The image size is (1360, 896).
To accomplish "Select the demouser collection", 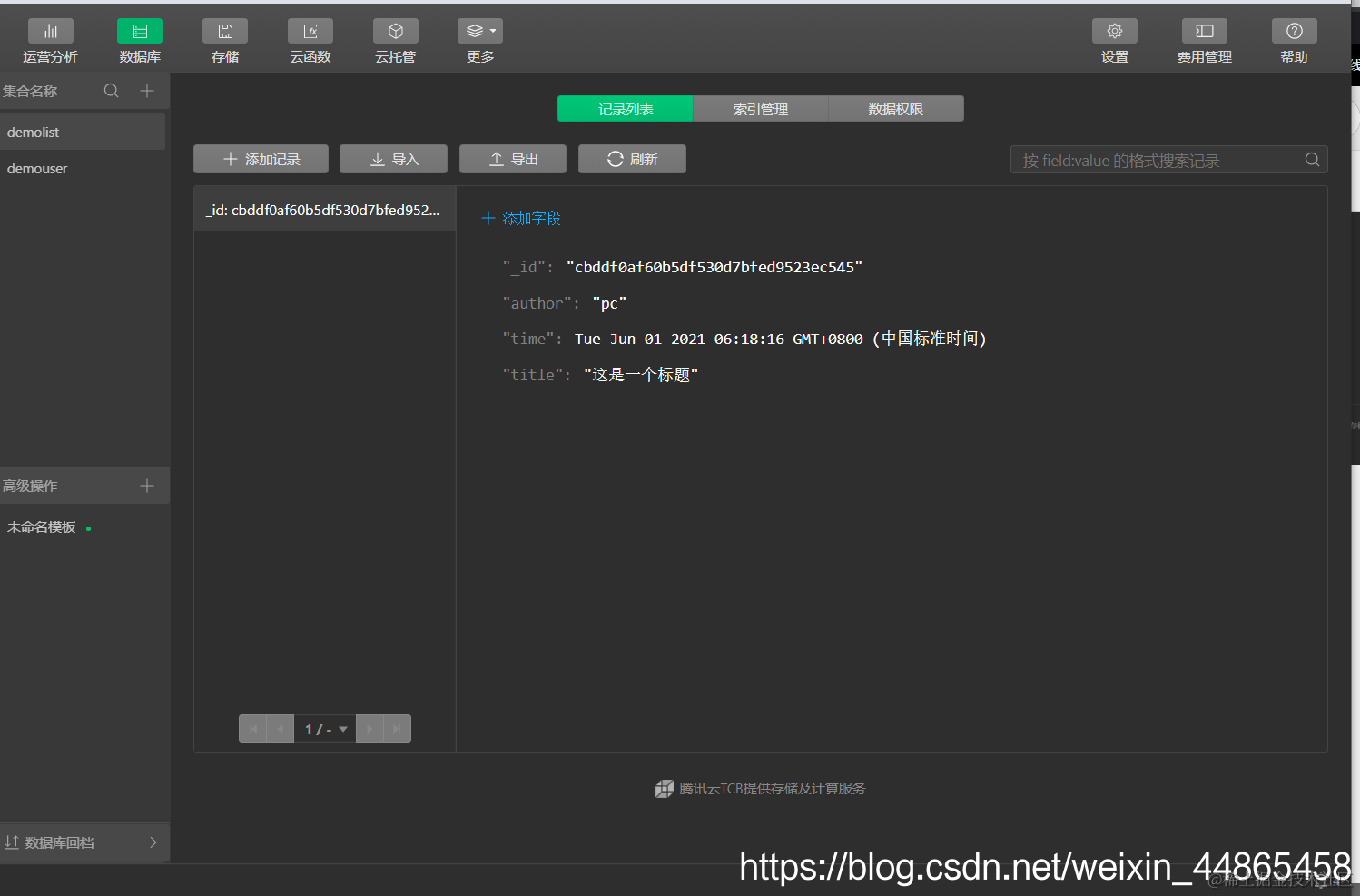I will [x=83, y=169].
